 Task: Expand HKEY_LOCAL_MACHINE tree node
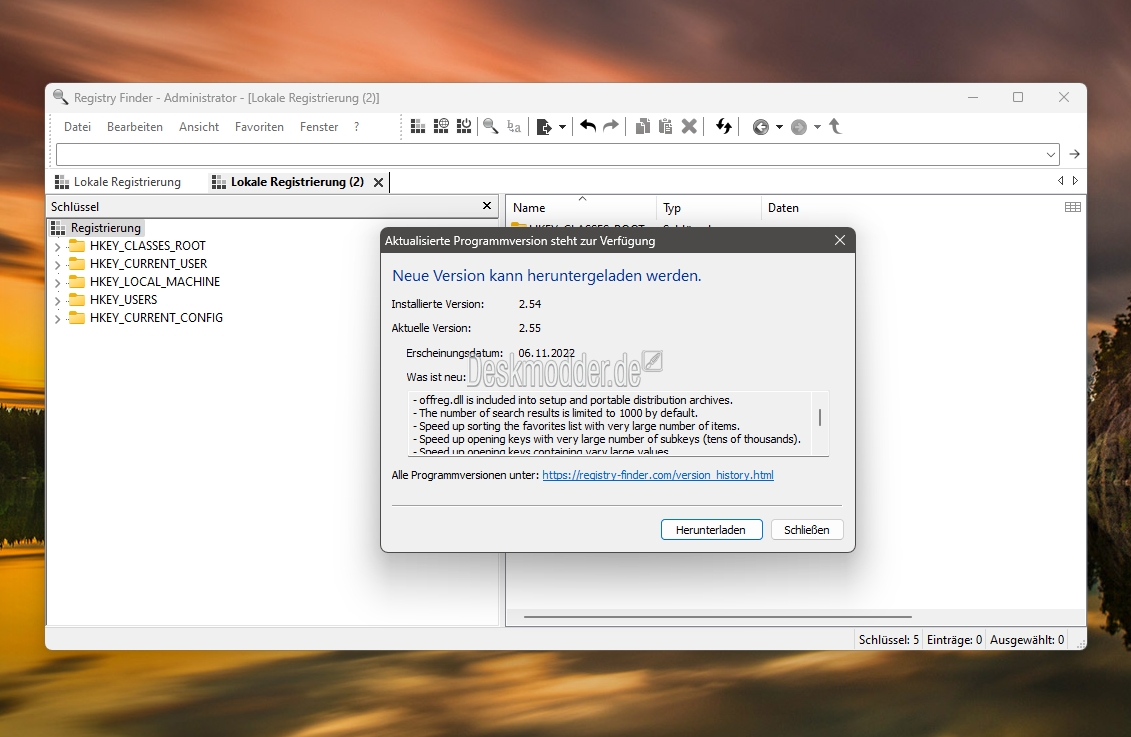pyautogui.click(x=58, y=282)
